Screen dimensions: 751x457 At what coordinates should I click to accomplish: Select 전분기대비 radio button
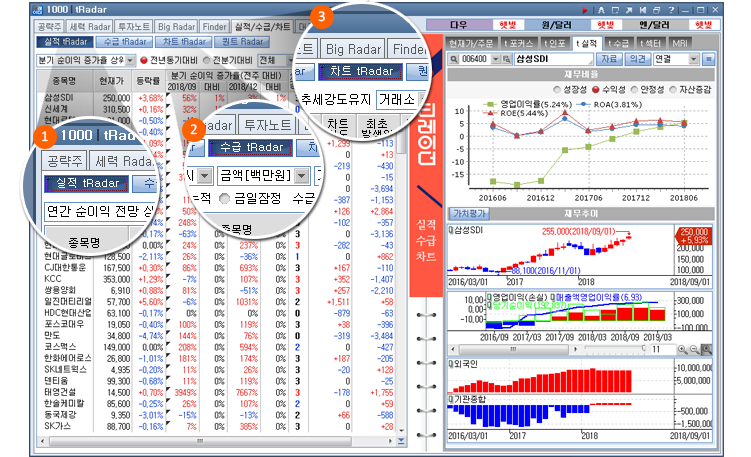(206, 60)
